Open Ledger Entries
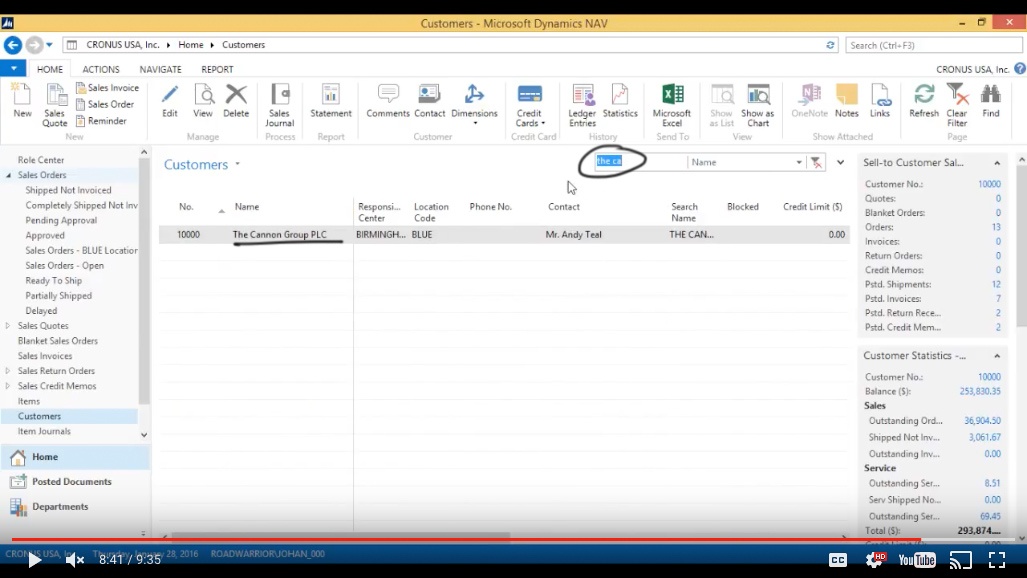 point(582,105)
